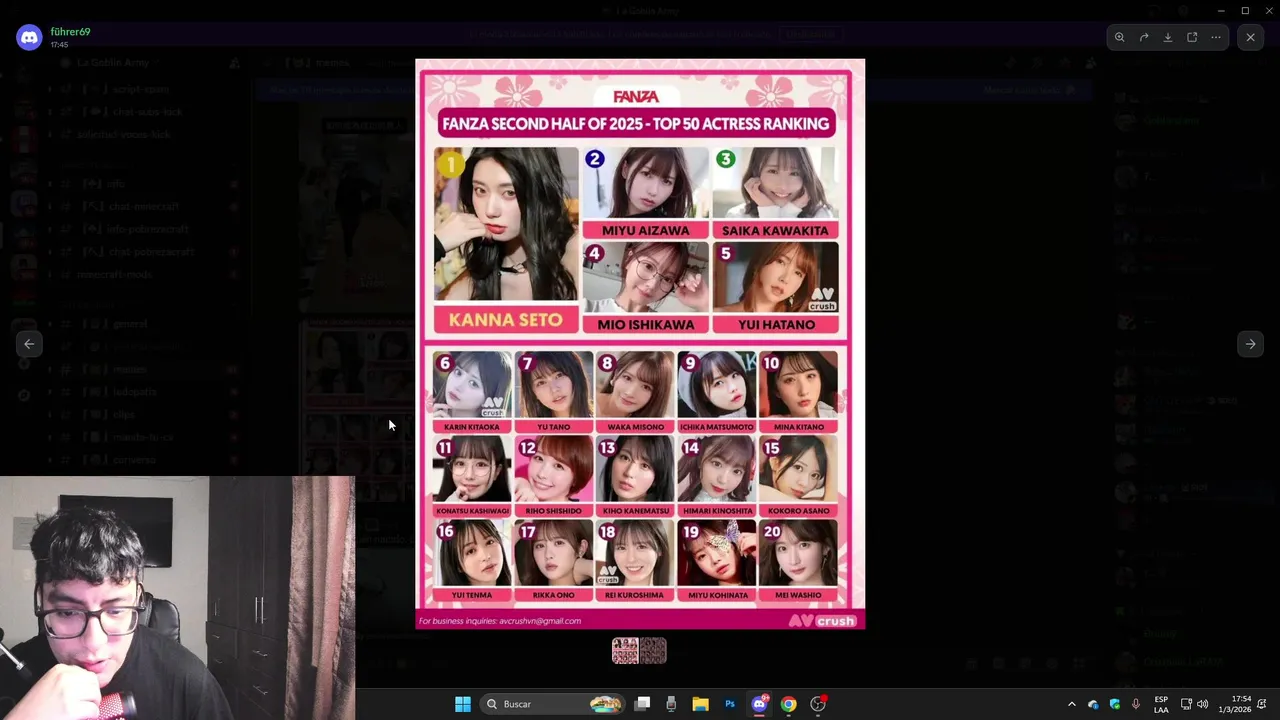This screenshot has height=720, width=1280.
Task: Open the notification center icon
Action: (x=1263, y=704)
